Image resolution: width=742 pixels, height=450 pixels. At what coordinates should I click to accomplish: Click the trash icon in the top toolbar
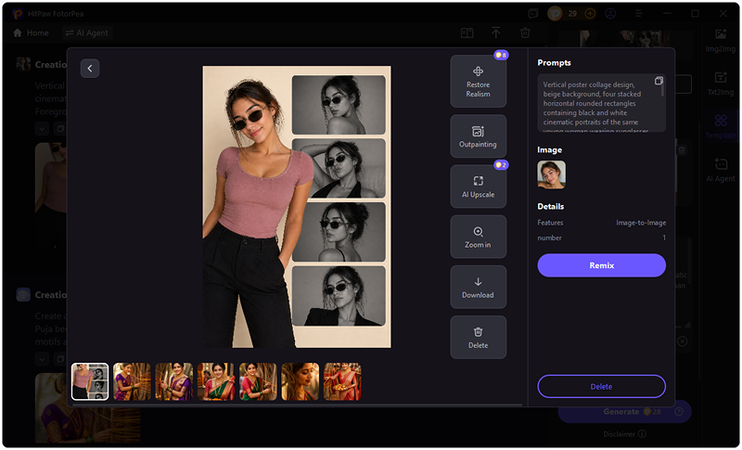[525, 33]
